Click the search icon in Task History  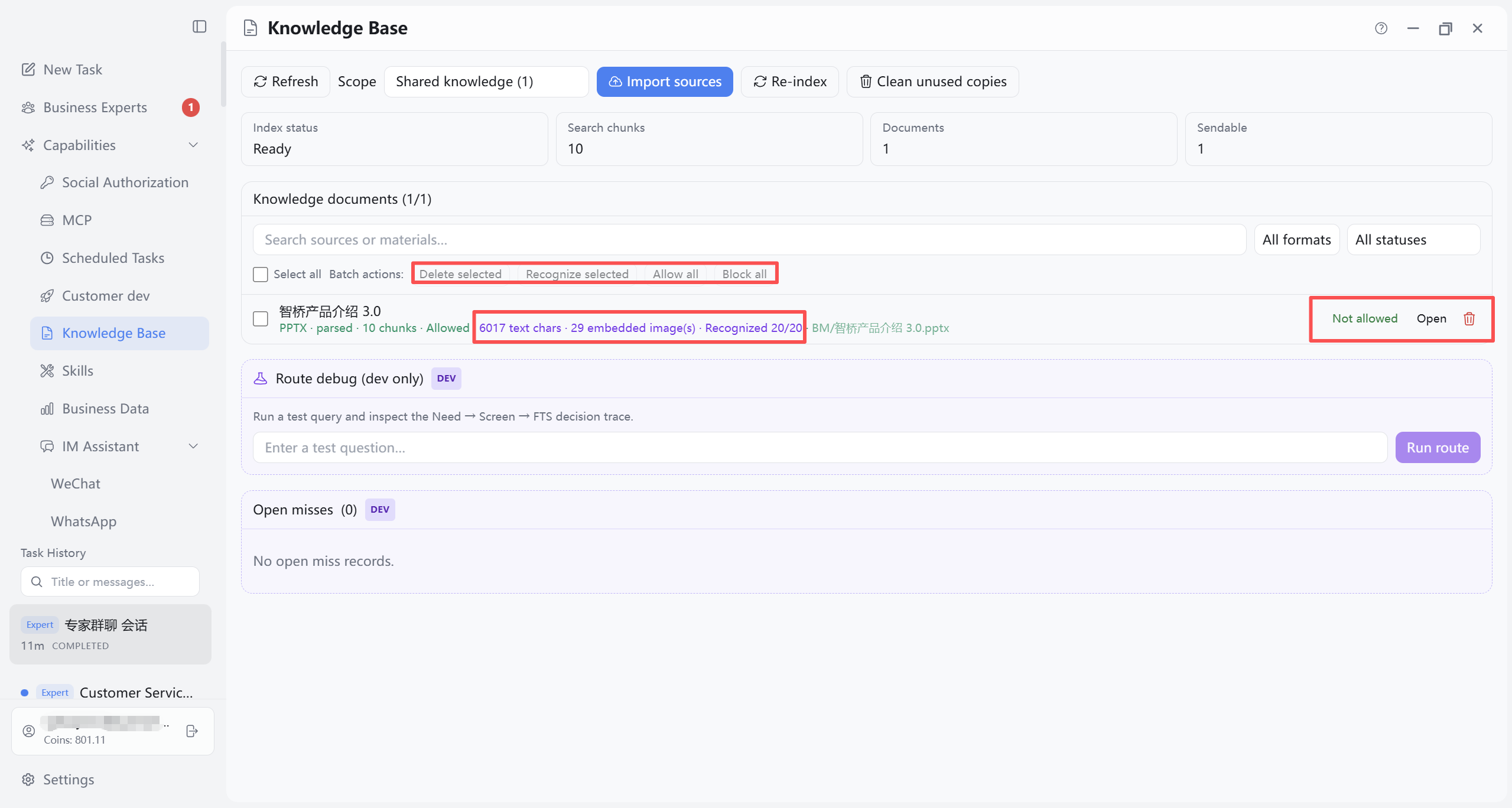tap(37, 582)
